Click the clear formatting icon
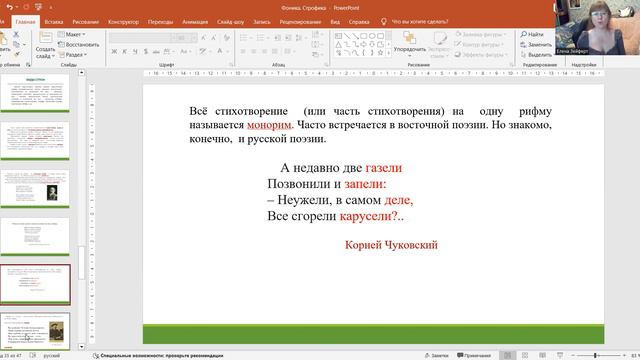The height and width of the screenshot is (360, 640). [227, 38]
